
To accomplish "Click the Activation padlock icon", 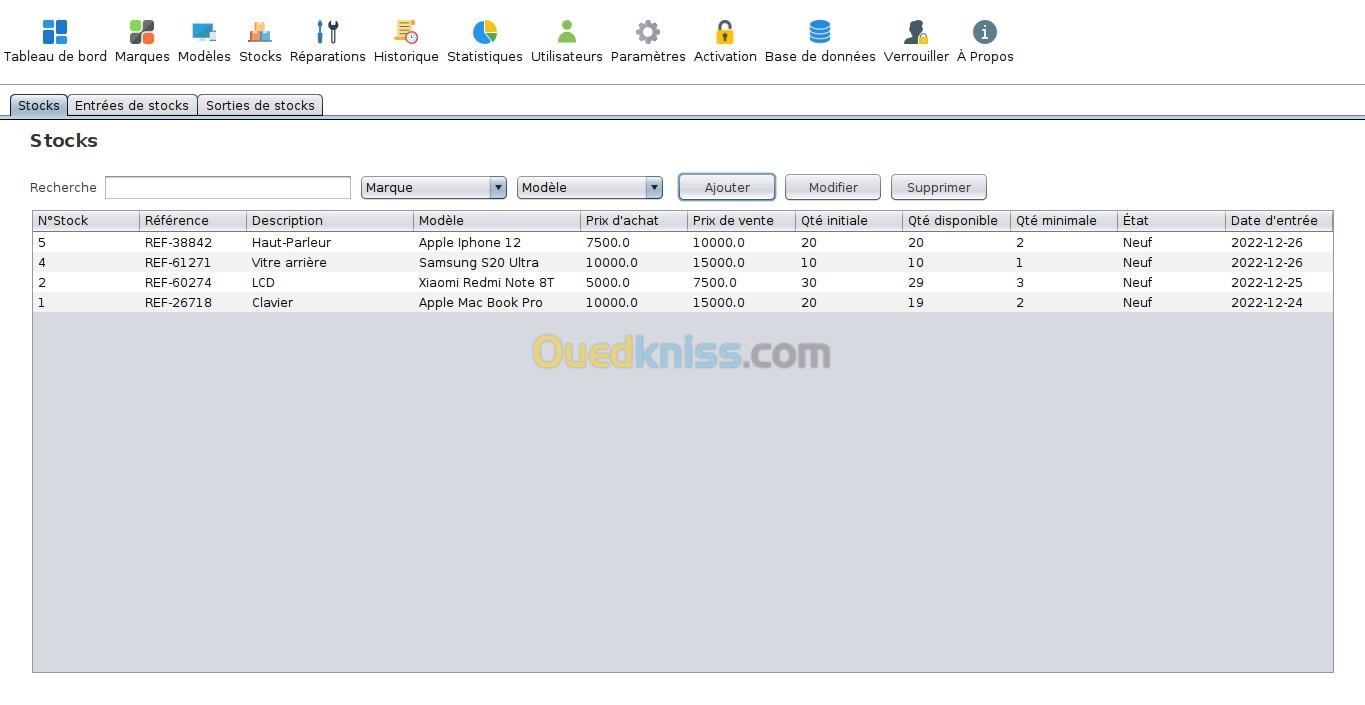I will [725, 32].
